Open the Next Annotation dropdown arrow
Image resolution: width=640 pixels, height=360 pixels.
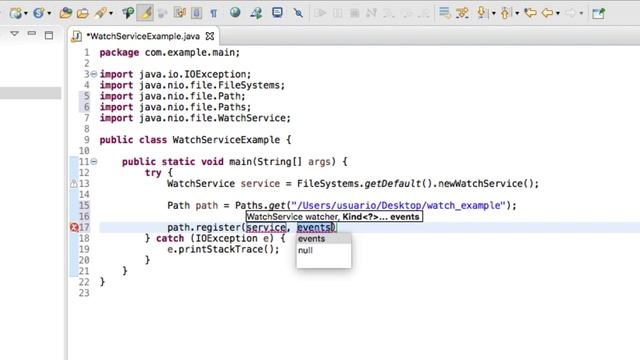point(493,13)
